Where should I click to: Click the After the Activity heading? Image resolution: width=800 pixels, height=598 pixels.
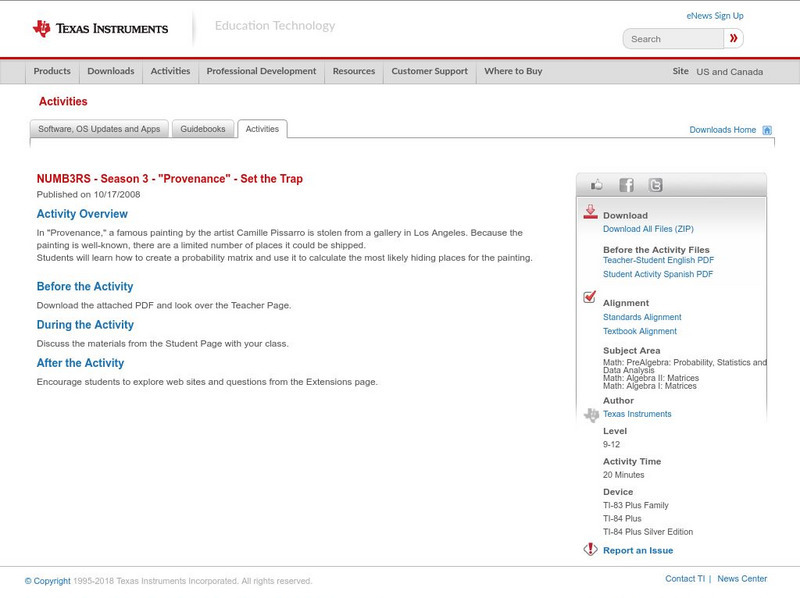(80, 363)
